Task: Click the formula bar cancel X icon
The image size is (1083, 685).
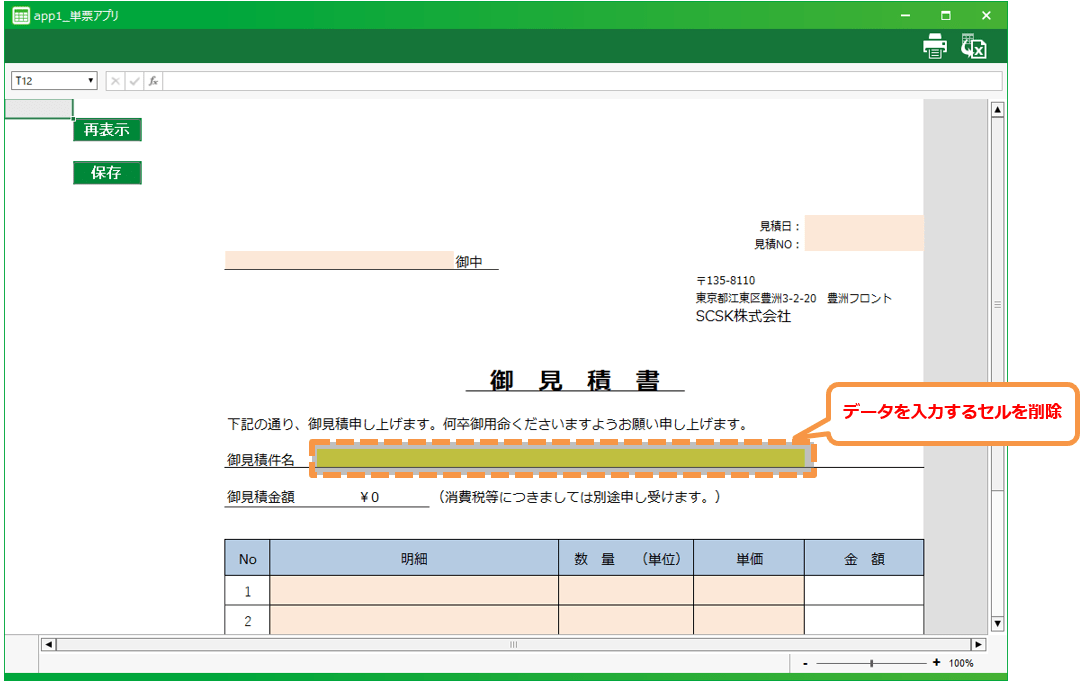Action: [116, 81]
